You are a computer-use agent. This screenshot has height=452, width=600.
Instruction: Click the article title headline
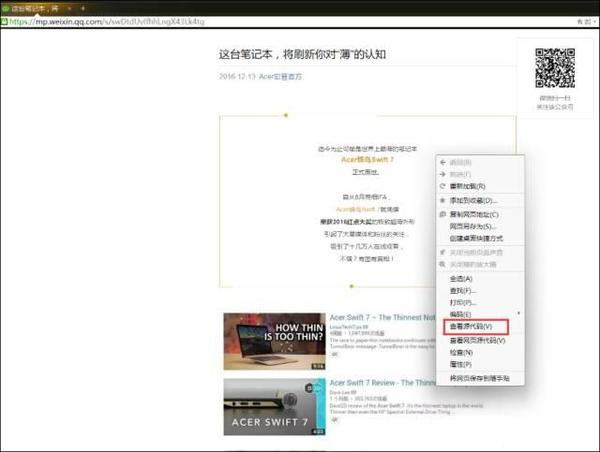point(302,54)
